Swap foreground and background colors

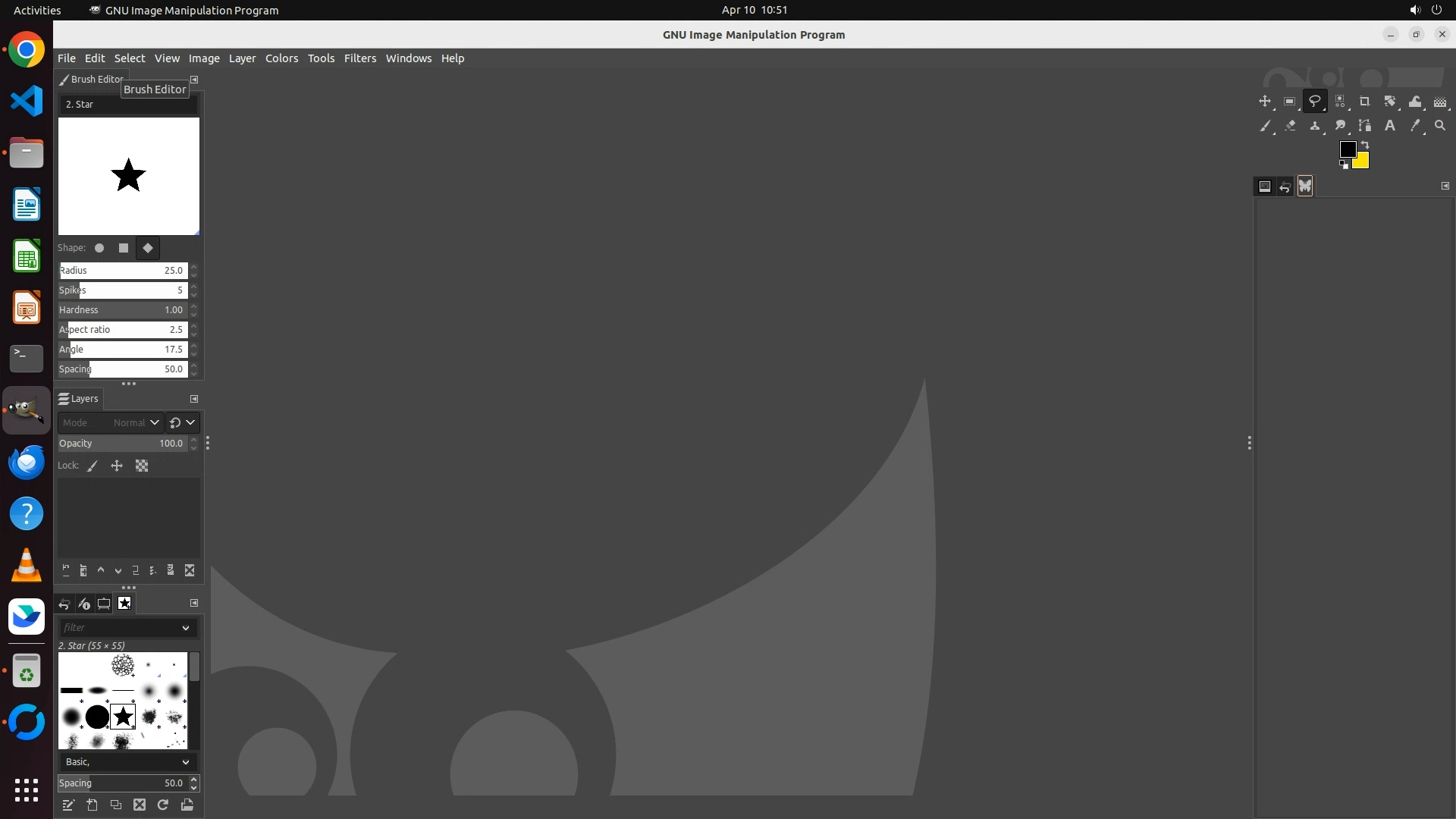(x=1365, y=144)
